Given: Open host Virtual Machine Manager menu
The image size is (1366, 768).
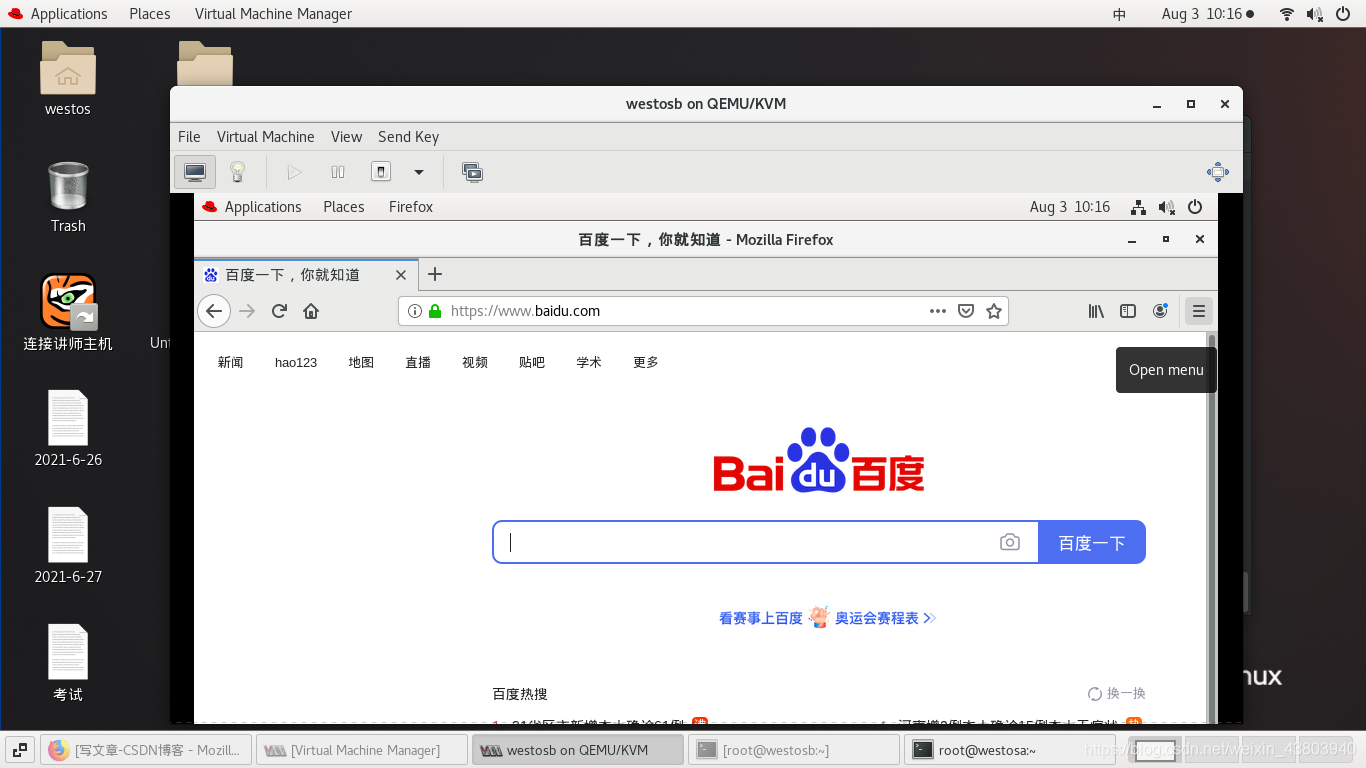Looking at the screenshot, I should pos(273,14).
